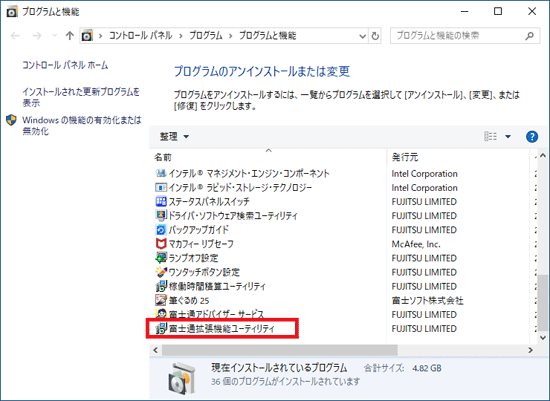Expand breadcrumb arrow after コントロール パネル
The width and height of the screenshot is (550, 401).
click(181, 36)
